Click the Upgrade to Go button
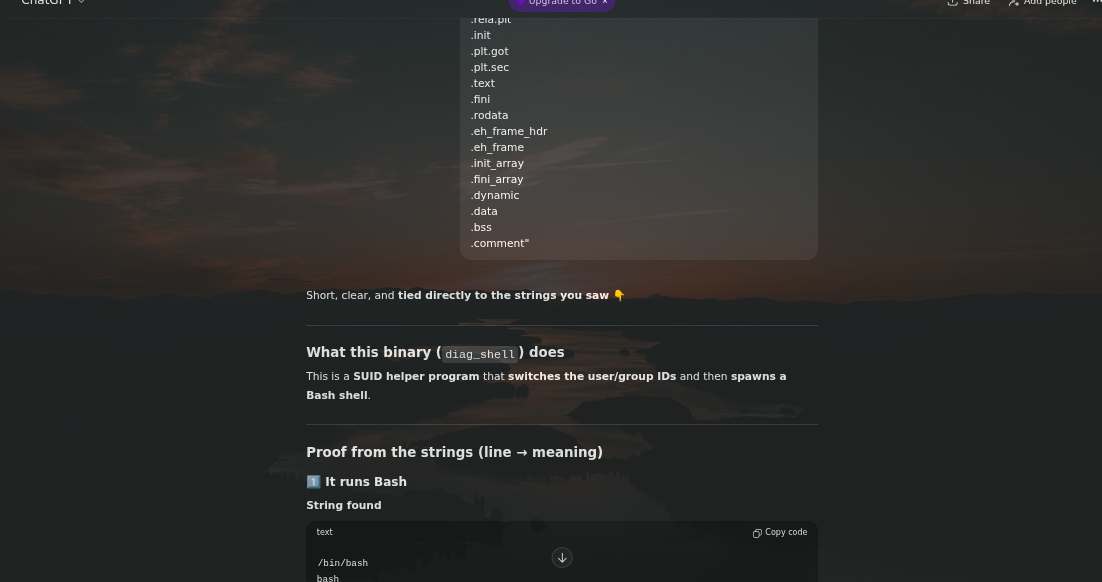1102x582 pixels. (x=562, y=3)
